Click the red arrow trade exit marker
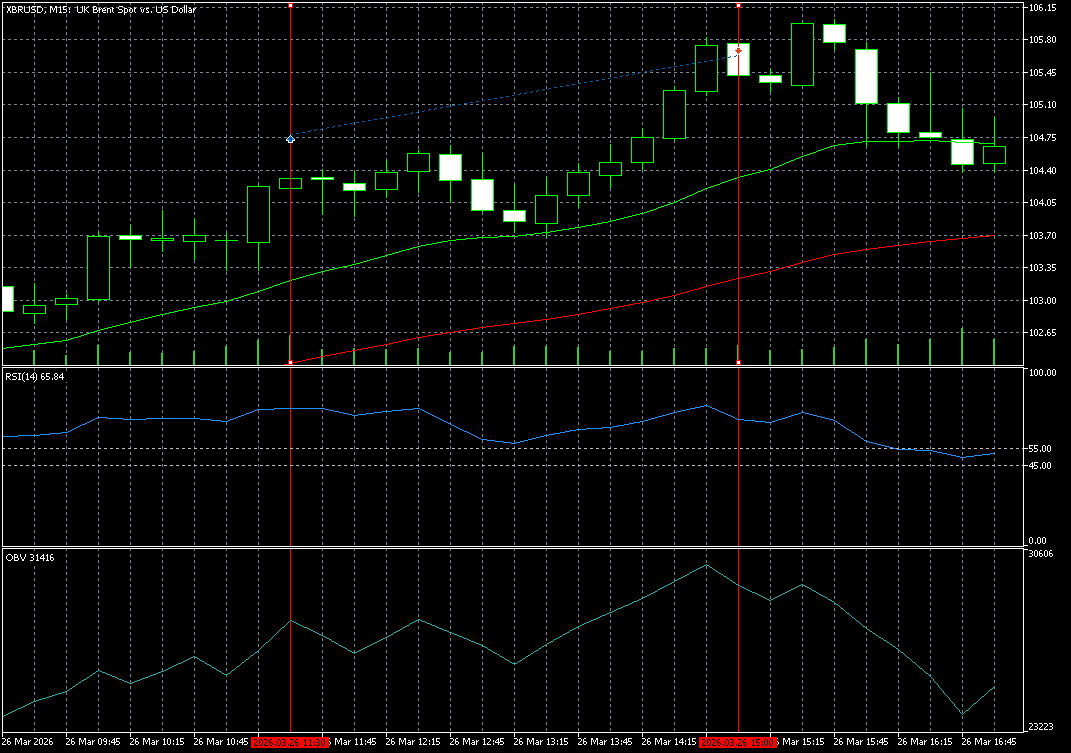This screenshot has width=1071, height=753. [x=738, y=51]
